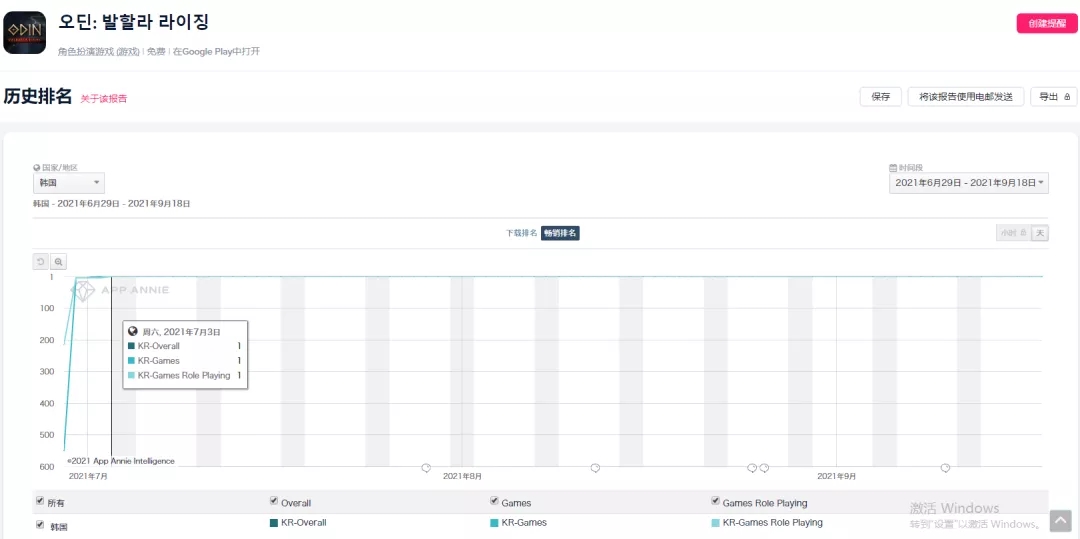Switch to the 下载排名 tab

click(x=521, y=233)
